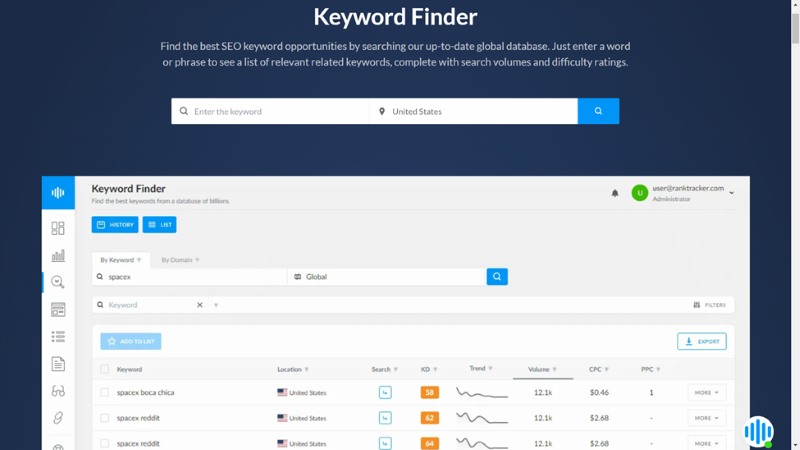800x450 pixels.
Task: Click the blue search button next to Global
Action: 497,277
